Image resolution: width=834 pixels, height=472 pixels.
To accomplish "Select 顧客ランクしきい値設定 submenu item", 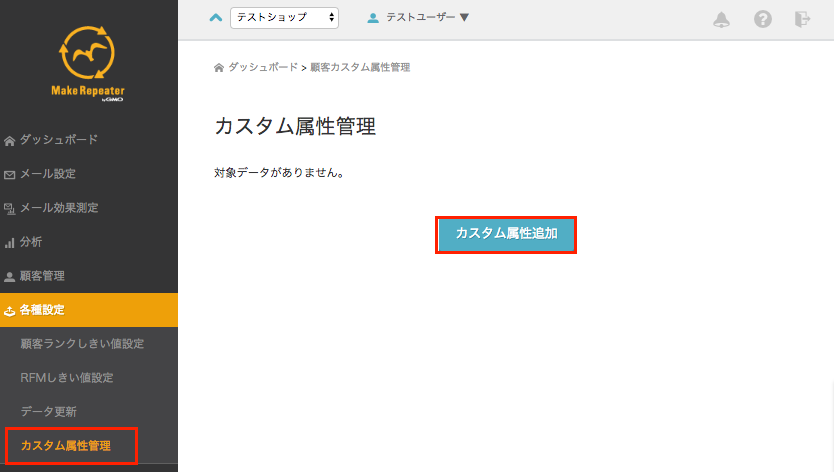I will pyautogui.click(x=82, y=344).
